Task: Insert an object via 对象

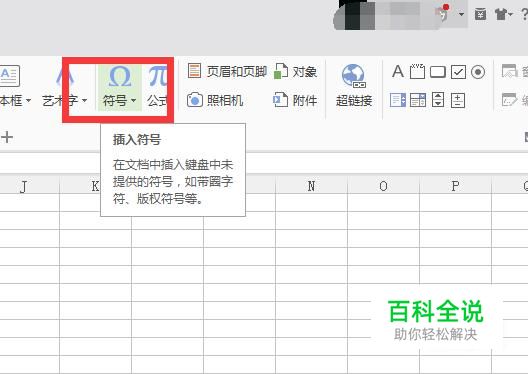Action: pos(295,71)
